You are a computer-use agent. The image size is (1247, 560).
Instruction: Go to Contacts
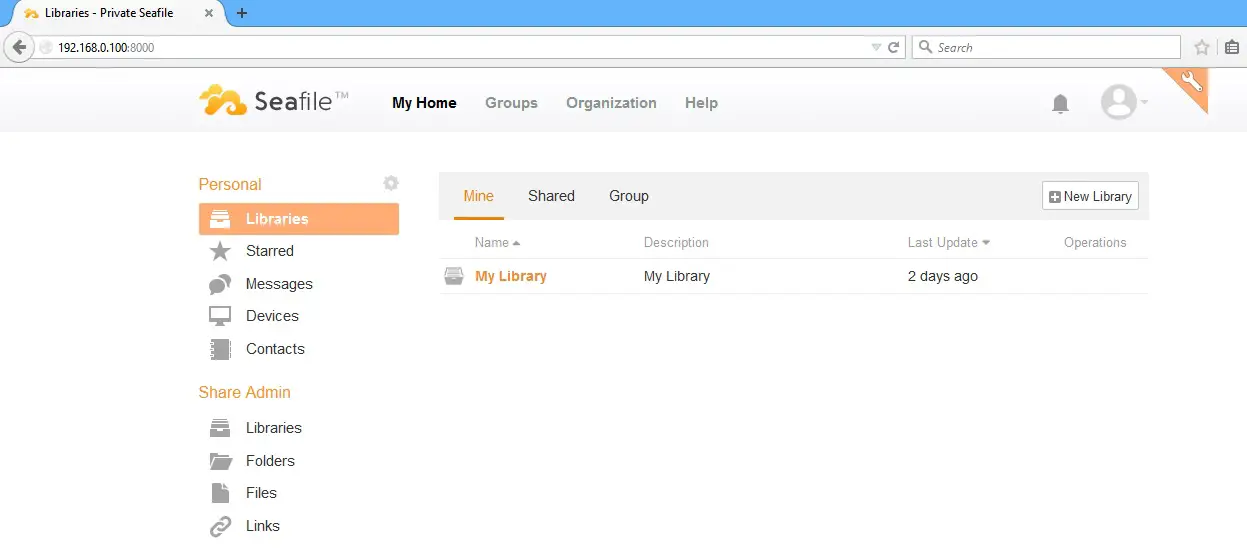pos(275,349)
